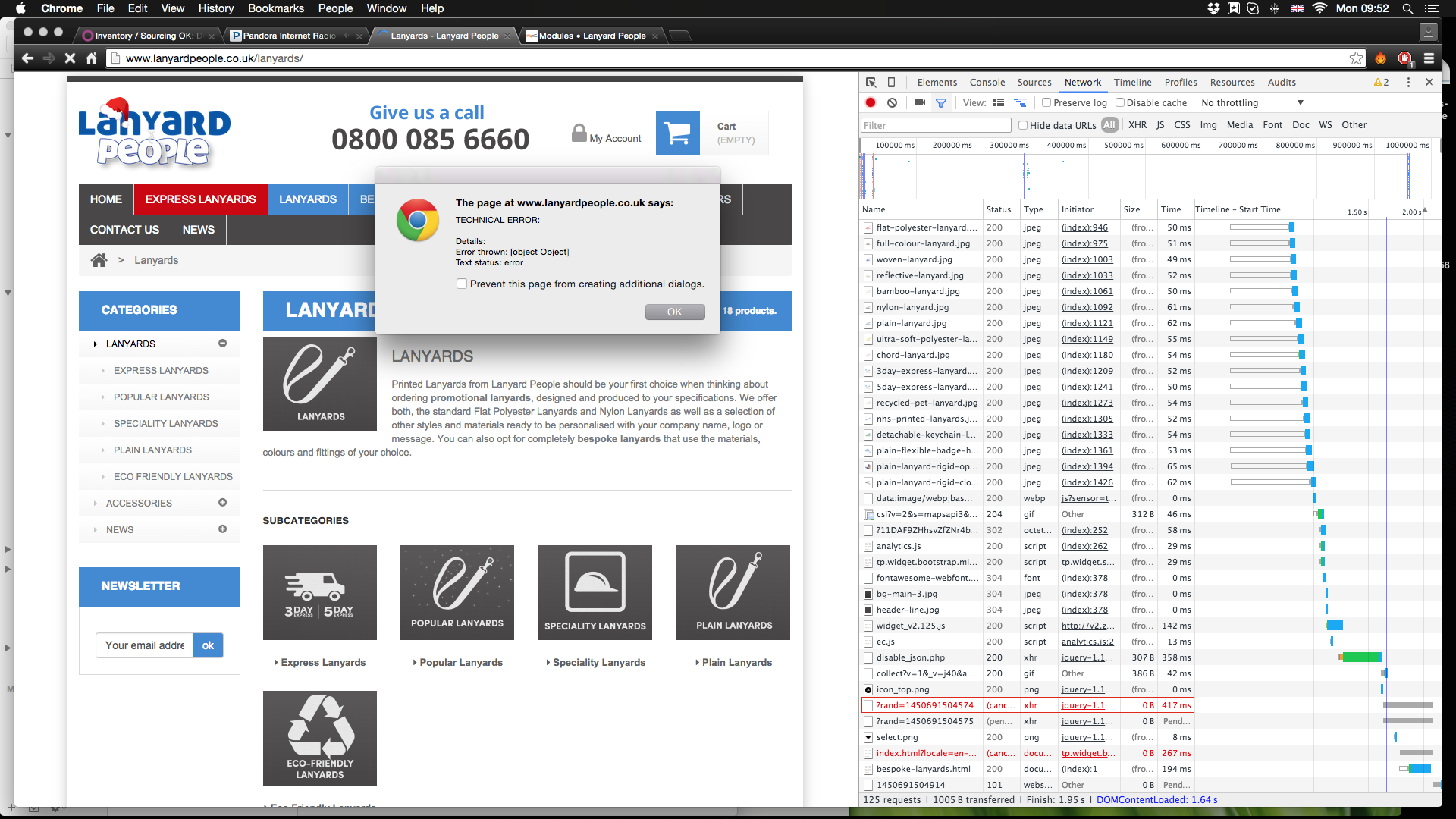Screen dimensions: 1456x819
Task: Filter network requests by XHR
Action: tap(1137, 125)
